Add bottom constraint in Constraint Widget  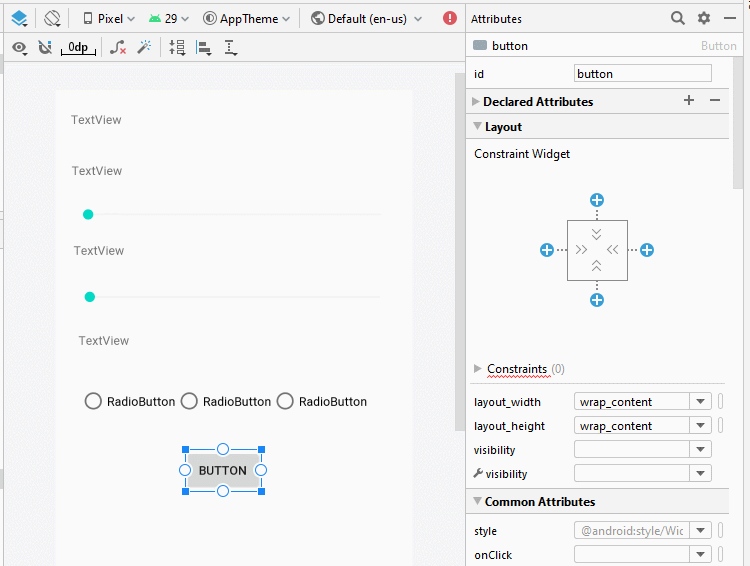click(x=596, y=300)
